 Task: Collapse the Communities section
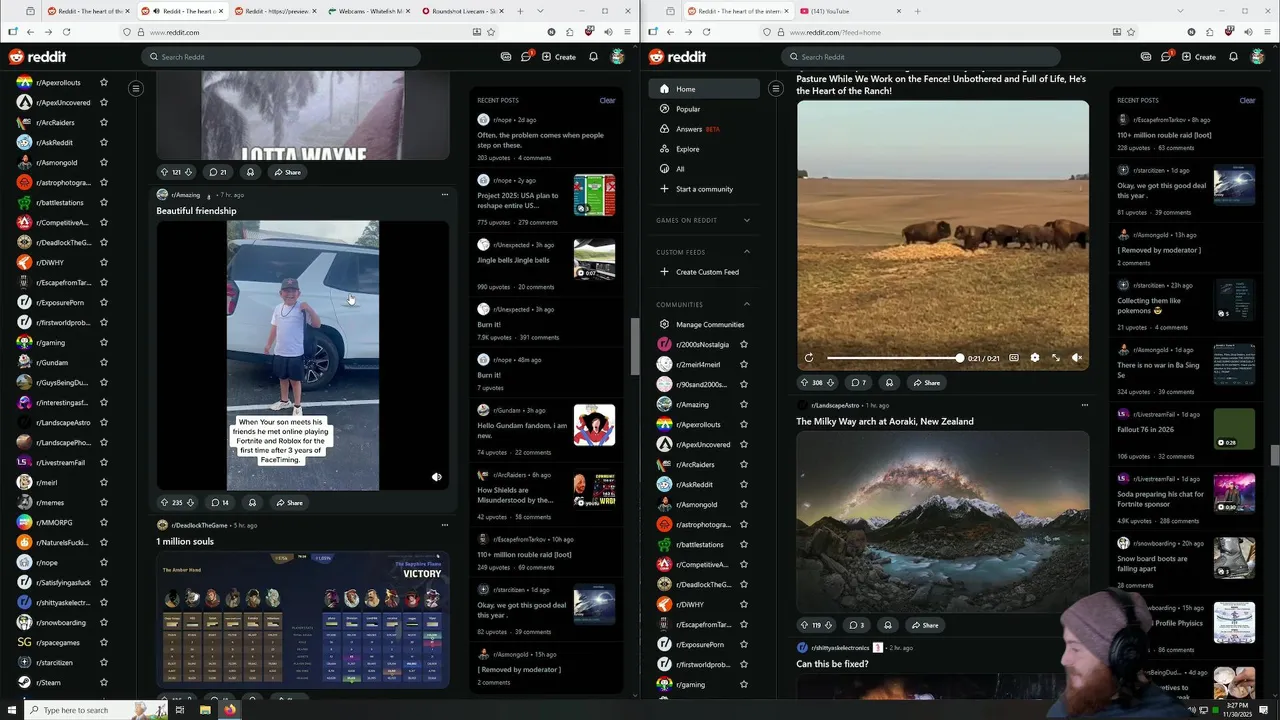coord(746,304)
